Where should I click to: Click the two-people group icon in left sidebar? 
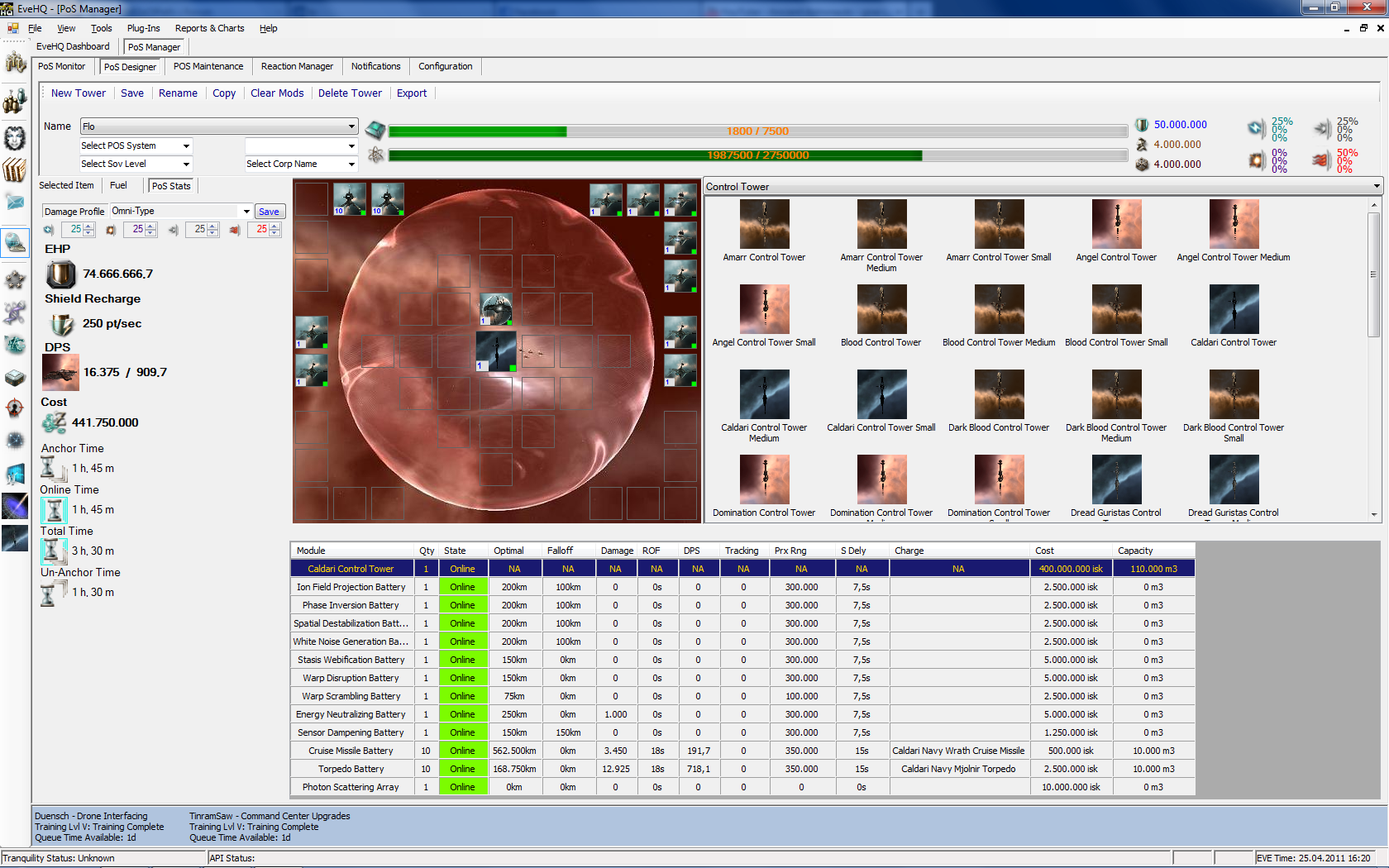click(x=15, y=101)
